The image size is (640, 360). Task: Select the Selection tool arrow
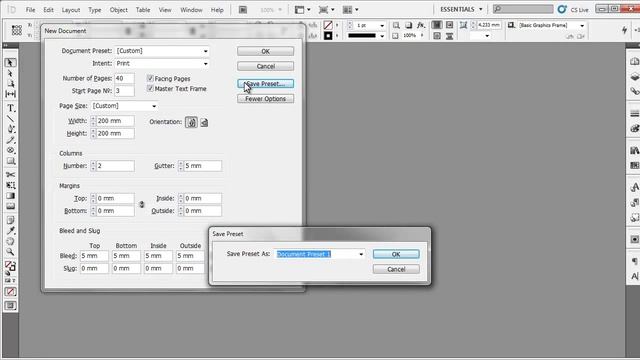click(11, 62)
